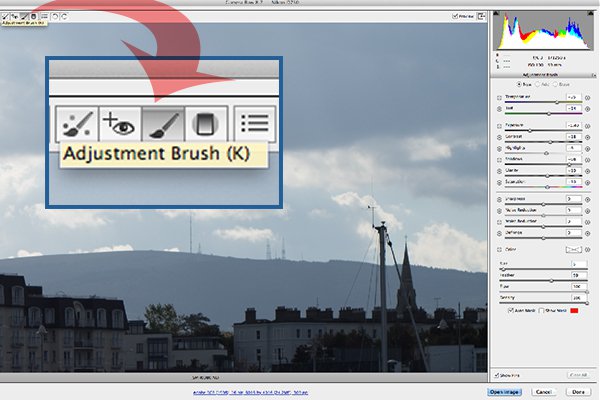Screen dimensions: 600x400
Task: Click the Temperature value field
Action: 573,97
